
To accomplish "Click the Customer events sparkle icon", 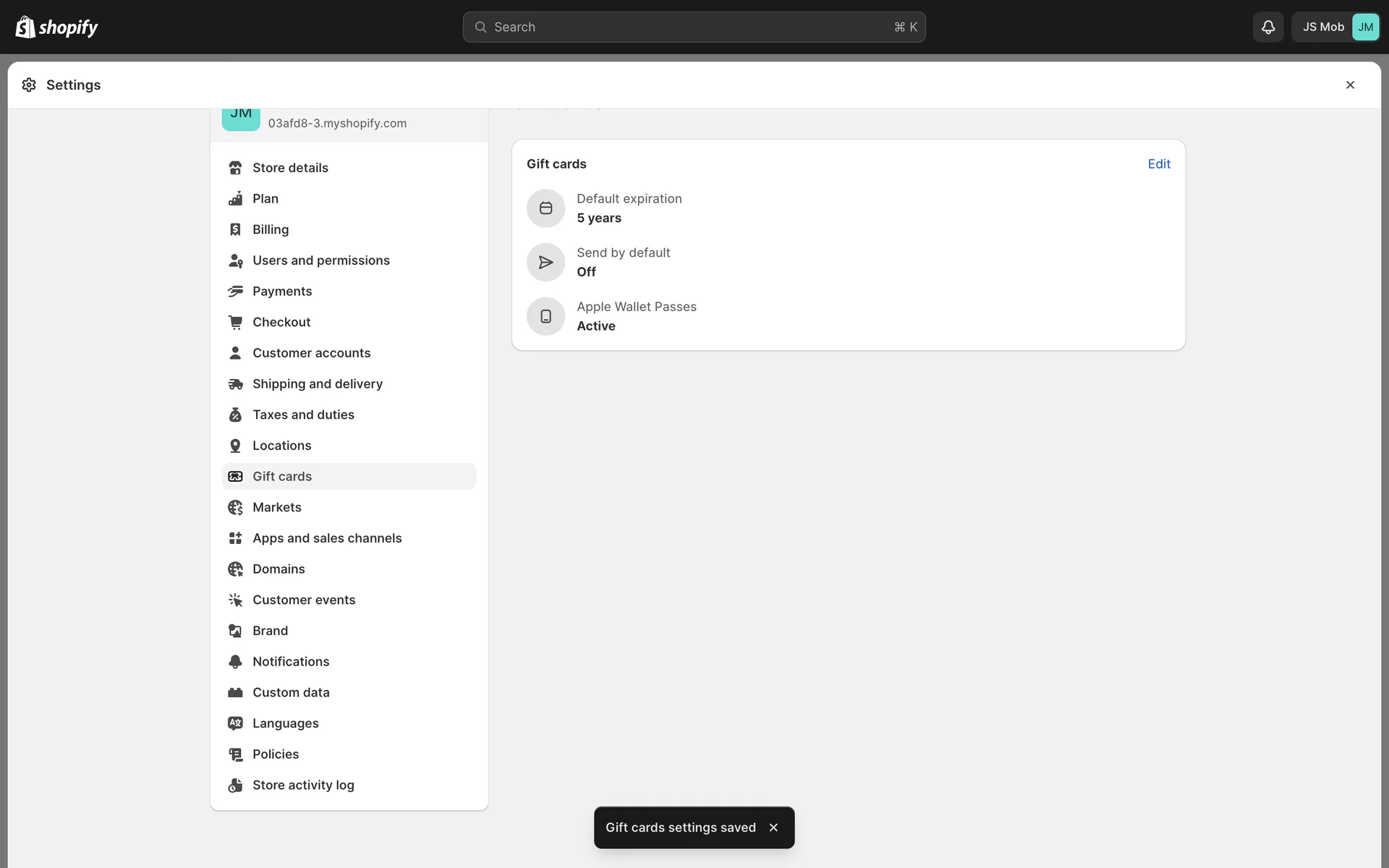I will tap(235, 600).
